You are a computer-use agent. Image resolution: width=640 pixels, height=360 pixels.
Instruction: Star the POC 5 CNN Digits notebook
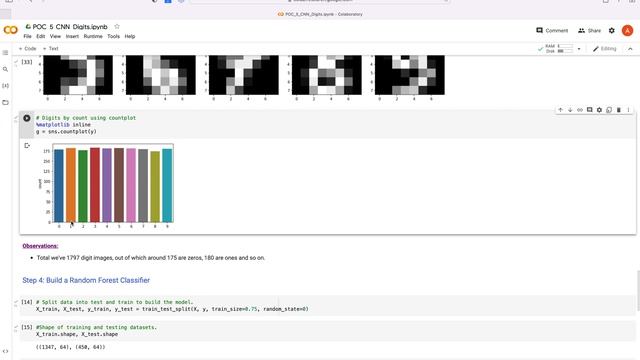(117, 27)
